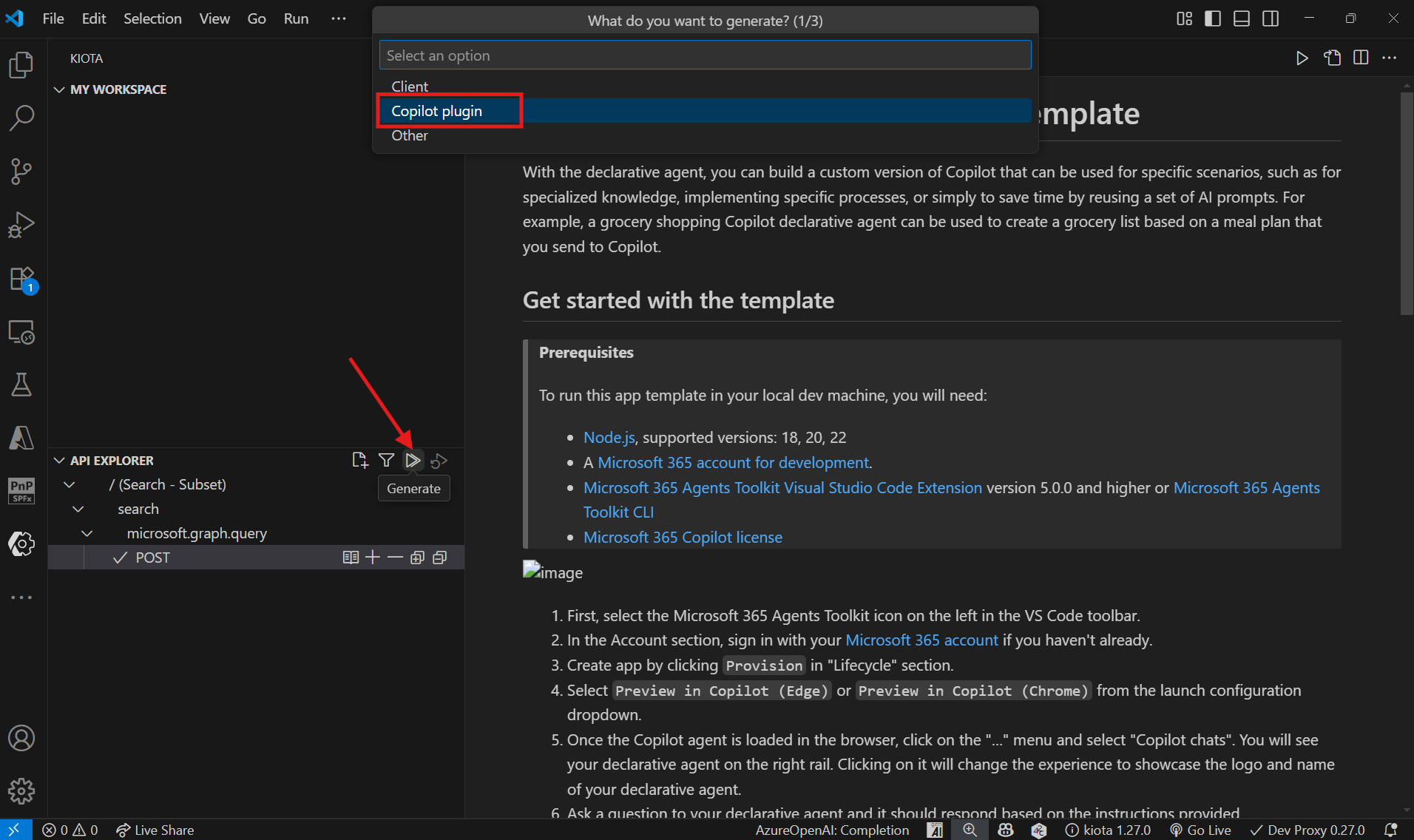Click the gen AI icon in status bar
Viewport: 1414px width, 840px height.
pyautogui.click(x=936, y=830)
